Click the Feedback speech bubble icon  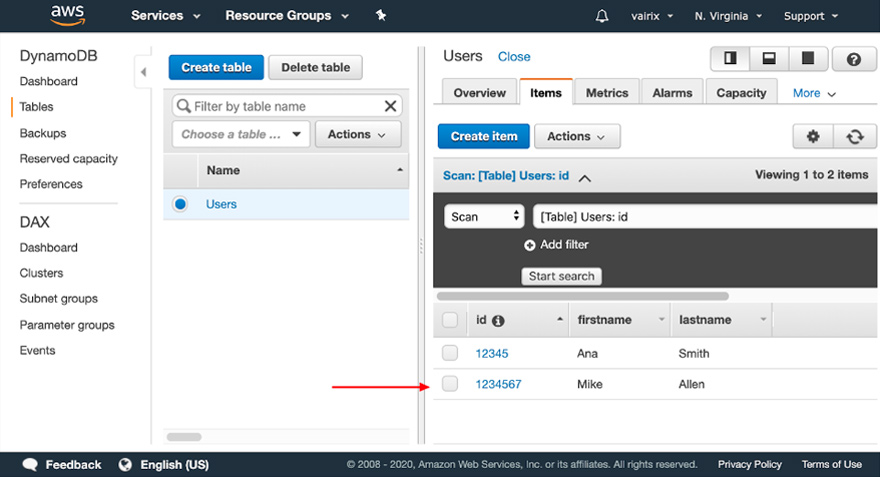click(30, 464)
